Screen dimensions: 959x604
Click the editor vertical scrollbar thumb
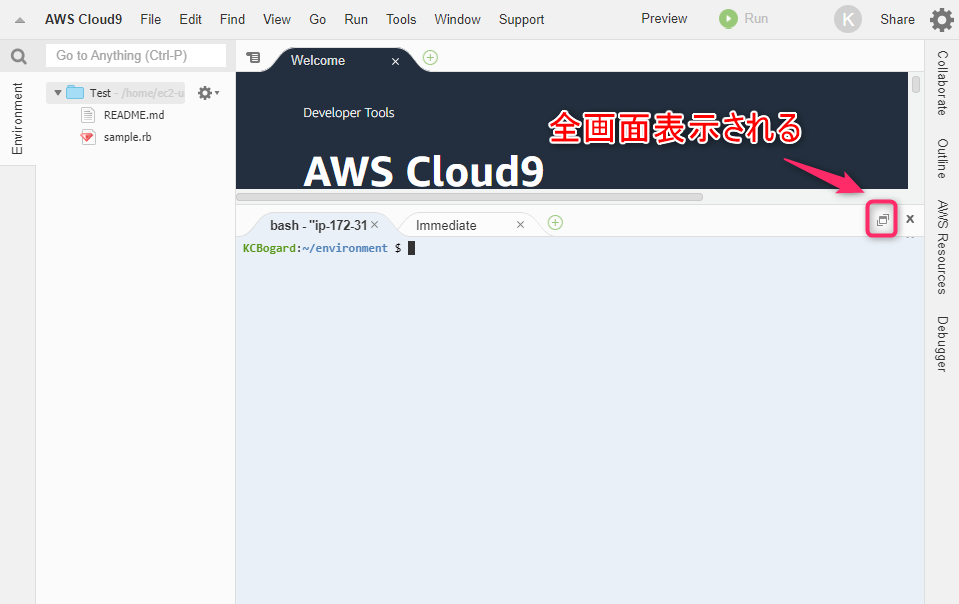coord(916,84)
